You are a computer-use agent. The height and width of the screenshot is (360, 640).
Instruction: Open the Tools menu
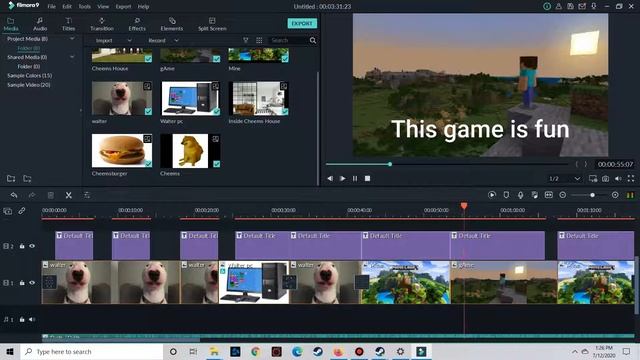(84, 7)
